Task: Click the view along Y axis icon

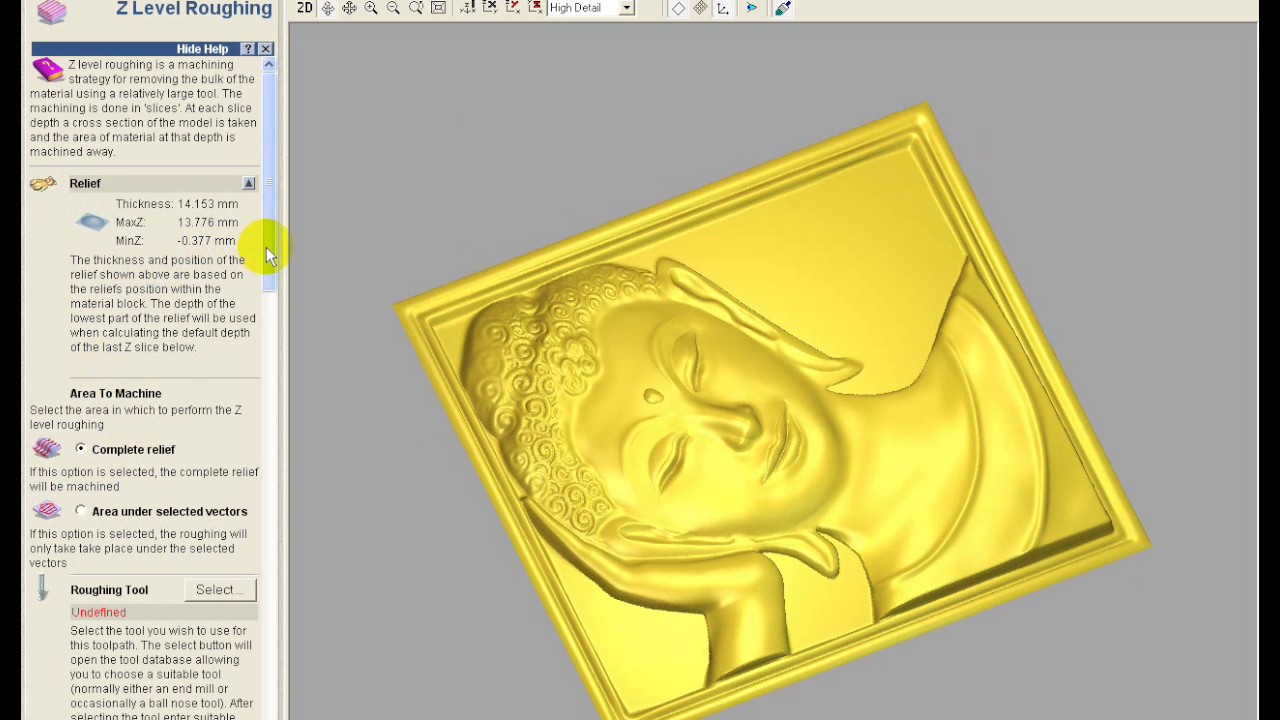Action: point(512,8)
